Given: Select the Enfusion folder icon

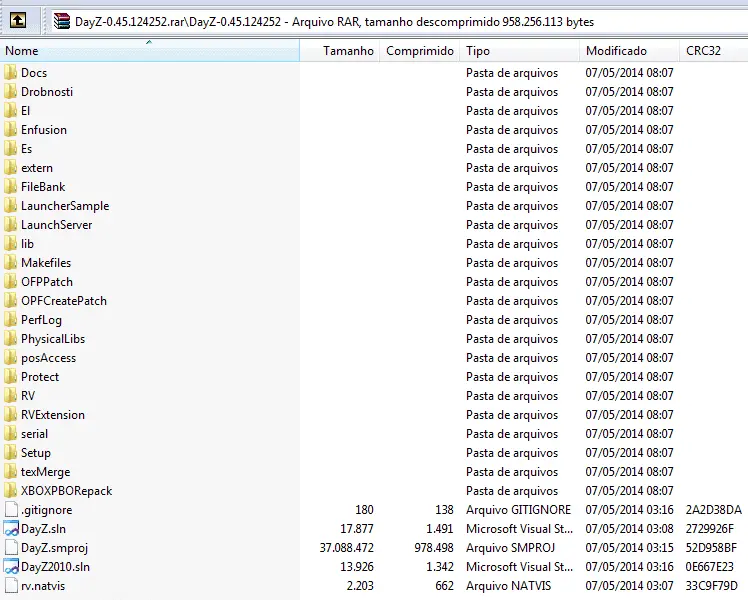Looking at the screenshot, I should [10, 130].
